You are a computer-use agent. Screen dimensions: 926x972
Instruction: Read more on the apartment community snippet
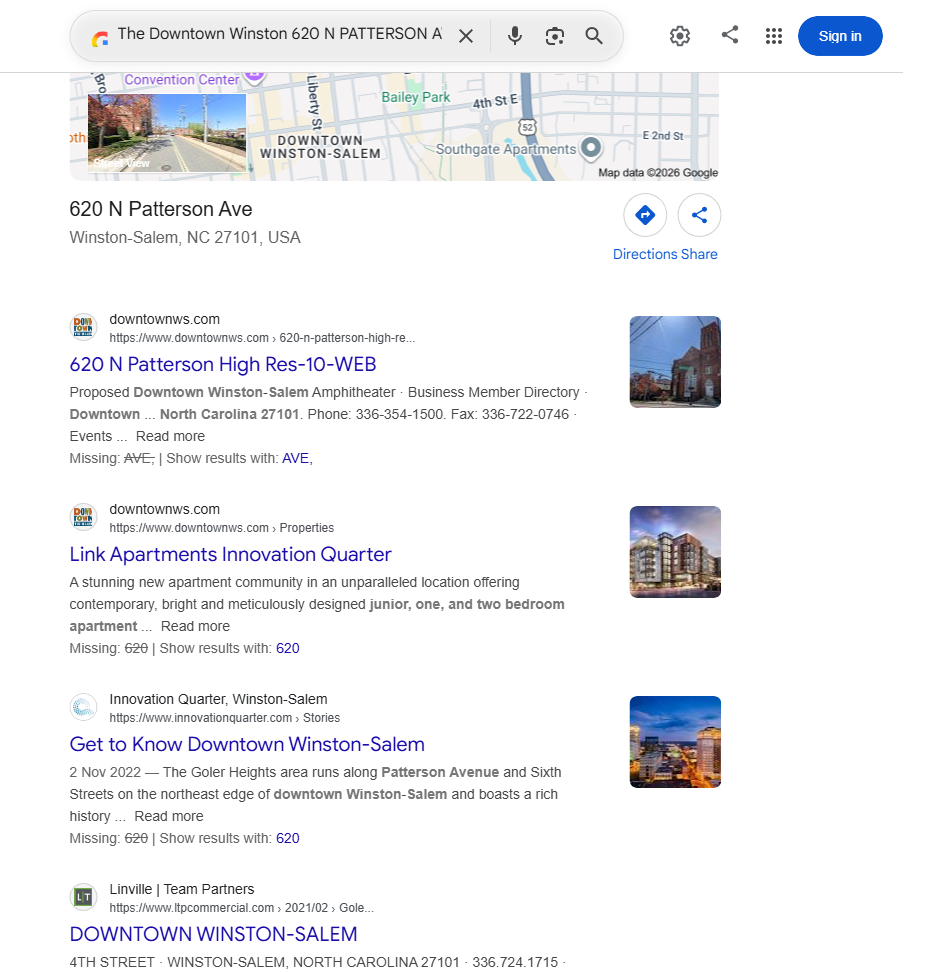[195, 626]
